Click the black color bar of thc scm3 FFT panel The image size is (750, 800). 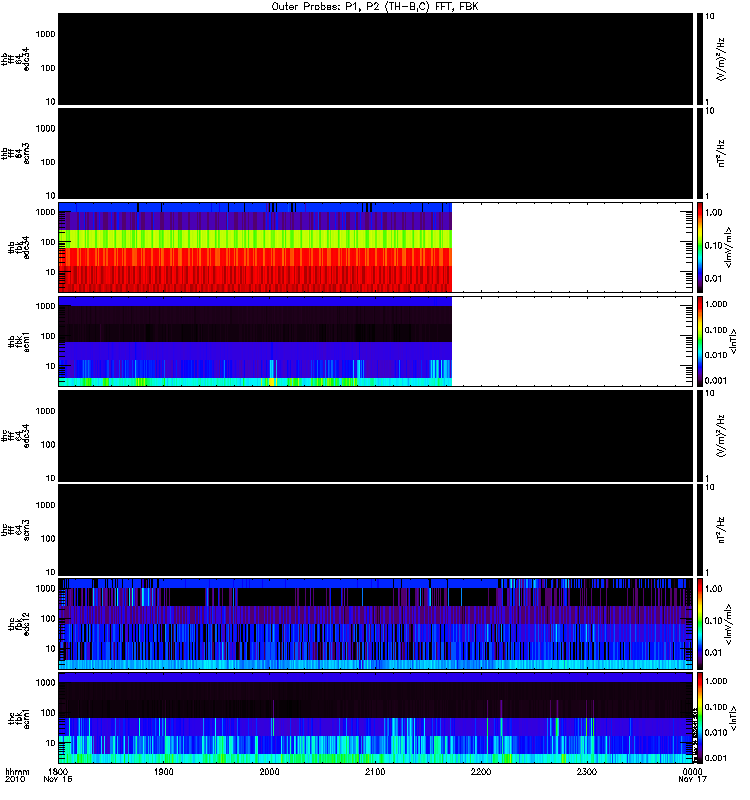point(700,530)
